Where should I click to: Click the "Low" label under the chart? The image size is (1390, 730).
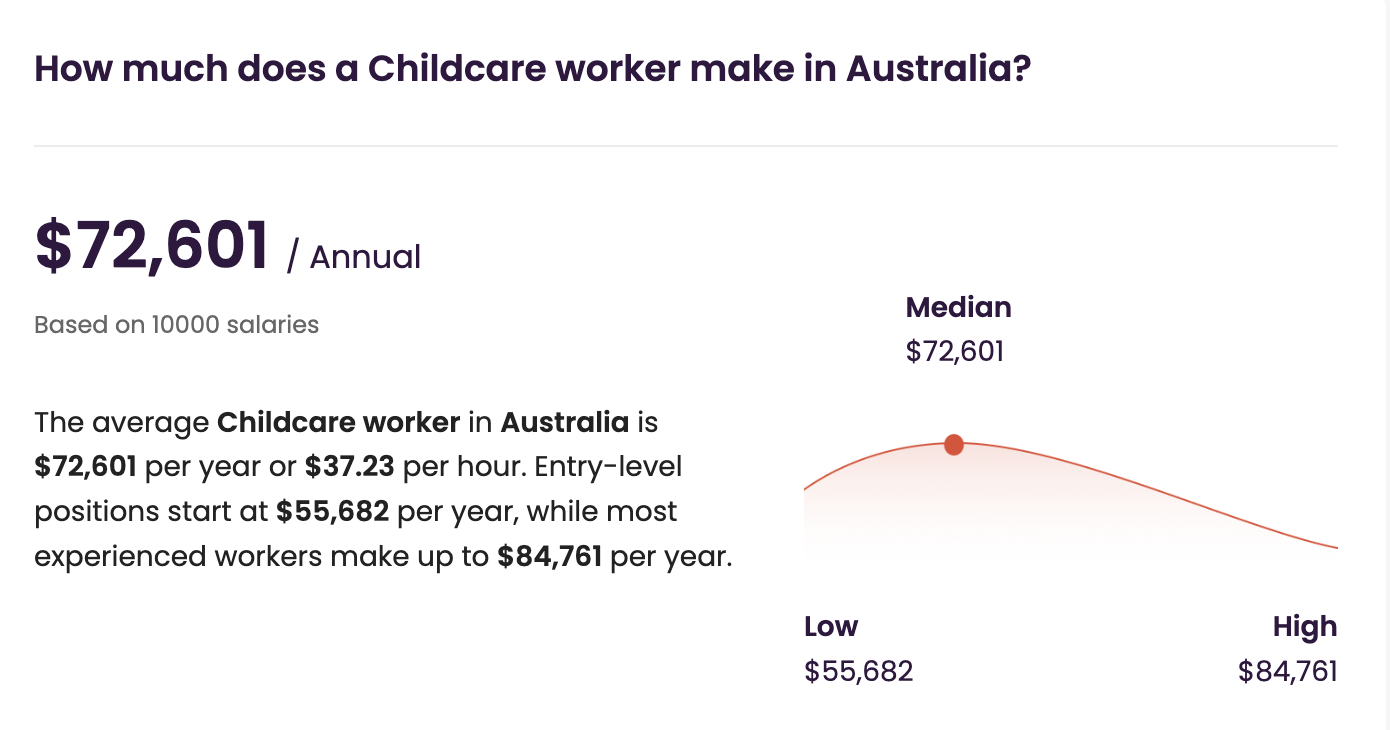[x=831, y=627]
